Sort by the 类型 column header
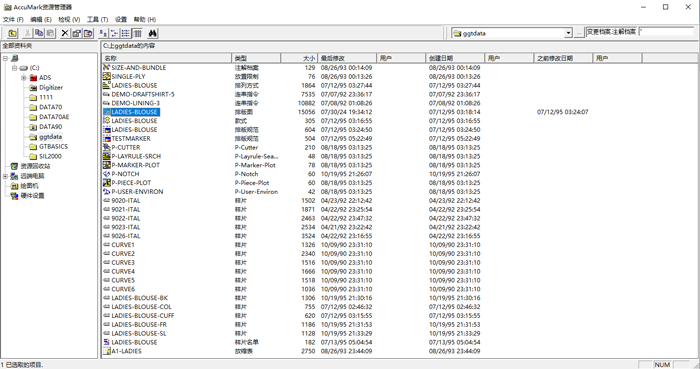The image size is (700, 369). pyautogui.click(x=256, y=58)
